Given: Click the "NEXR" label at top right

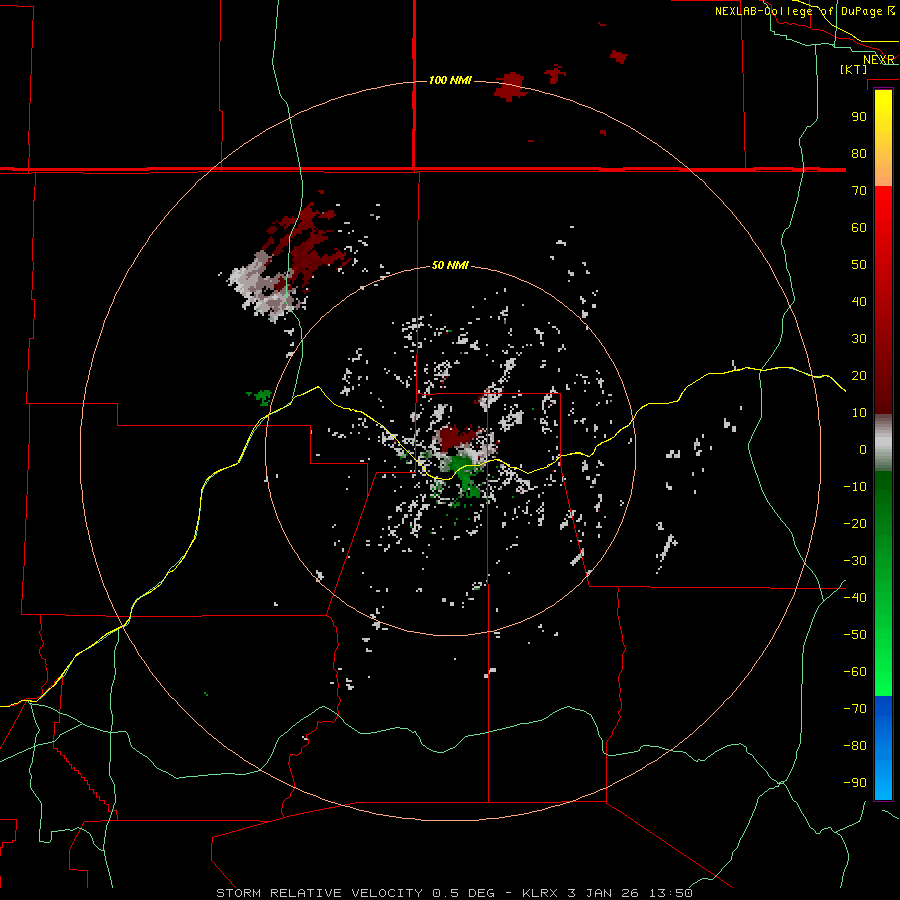Looking at the screenshot, I should pyautogui.click(x=879, y=60).
